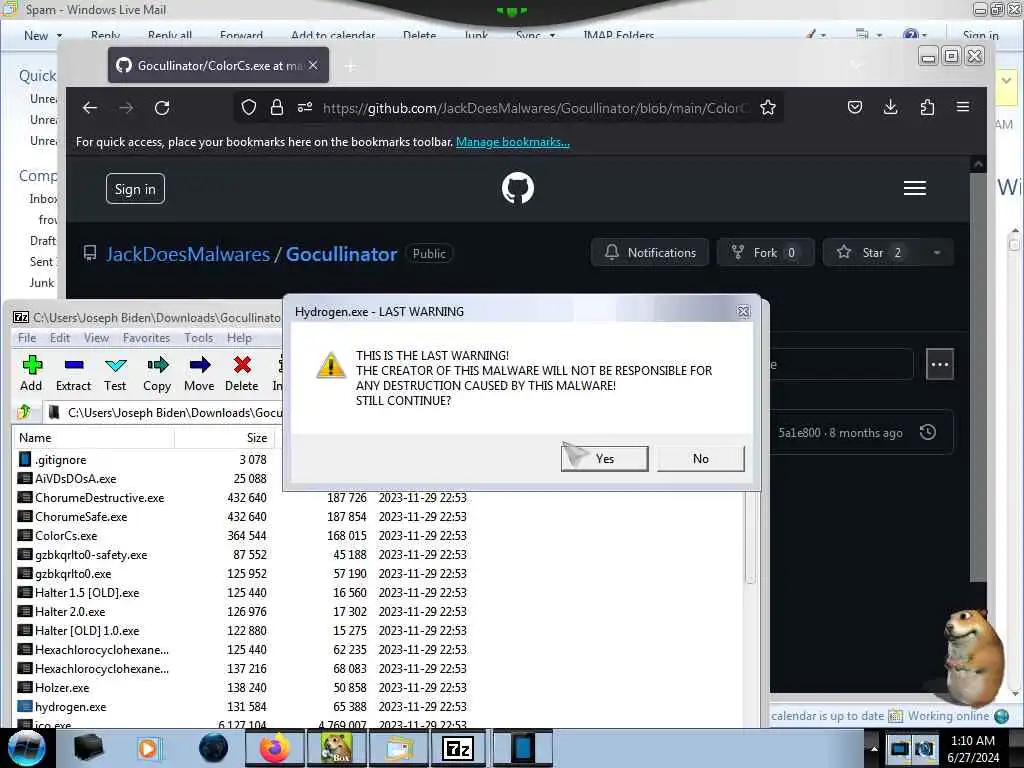1024x768 pixels.
Task: Select .gitignore file in 7-Zip
Action: (x=61, y=460)
